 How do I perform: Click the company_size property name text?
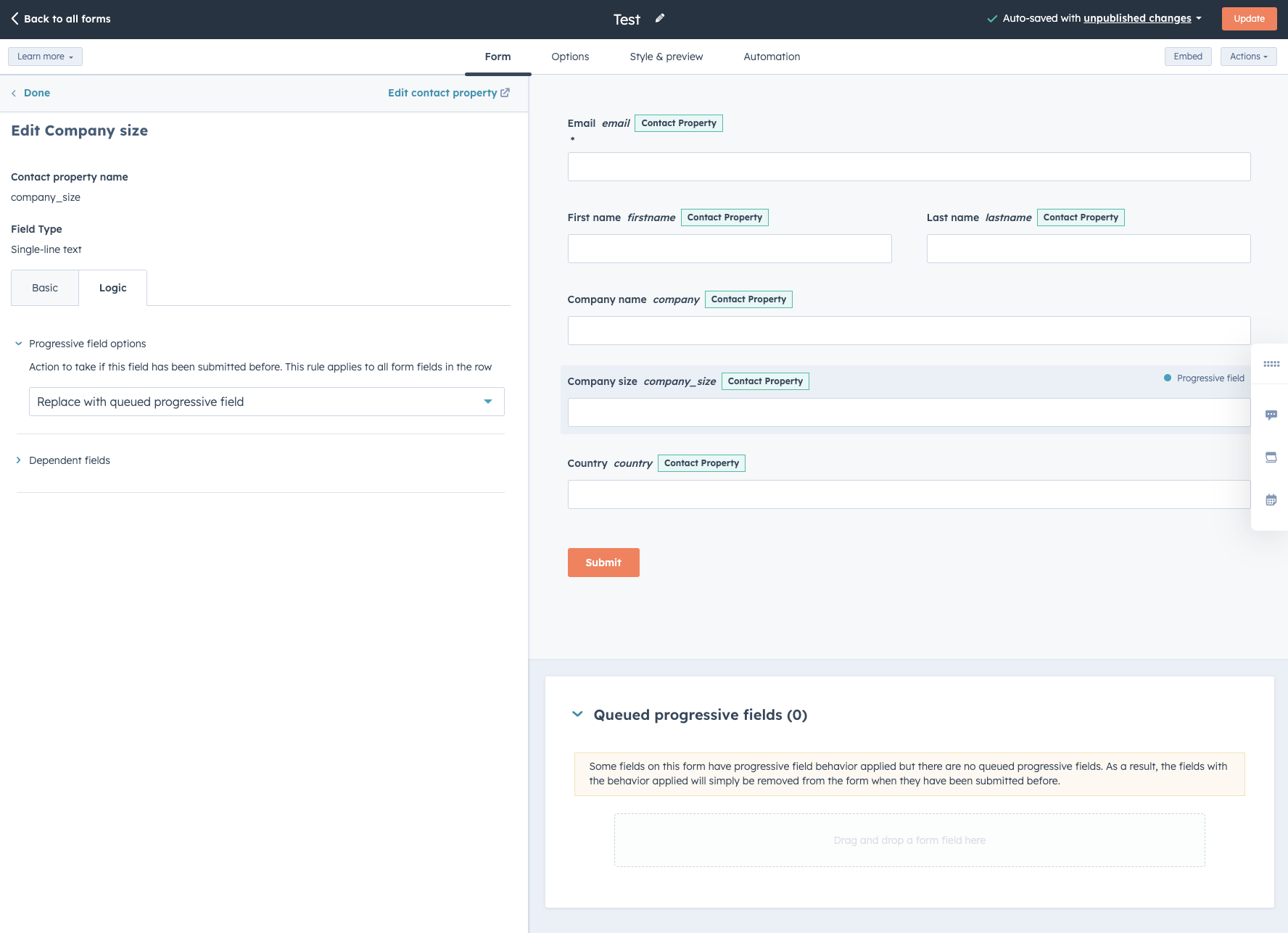46,197
